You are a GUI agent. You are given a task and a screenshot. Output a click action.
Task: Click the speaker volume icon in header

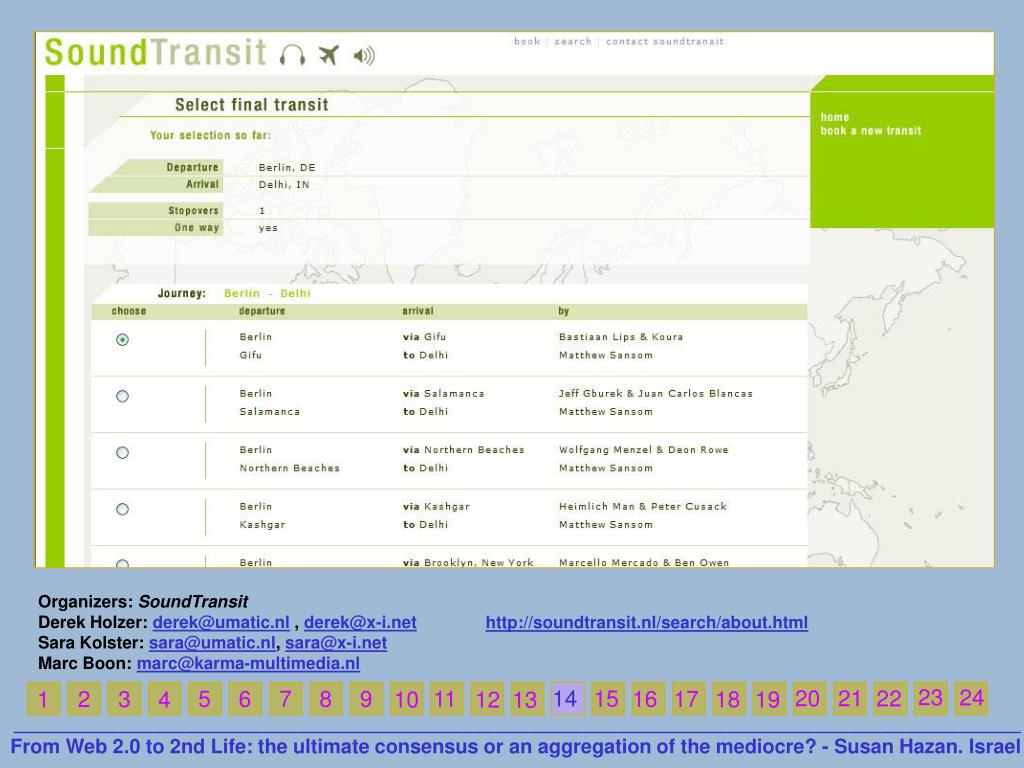coord(364,56)
